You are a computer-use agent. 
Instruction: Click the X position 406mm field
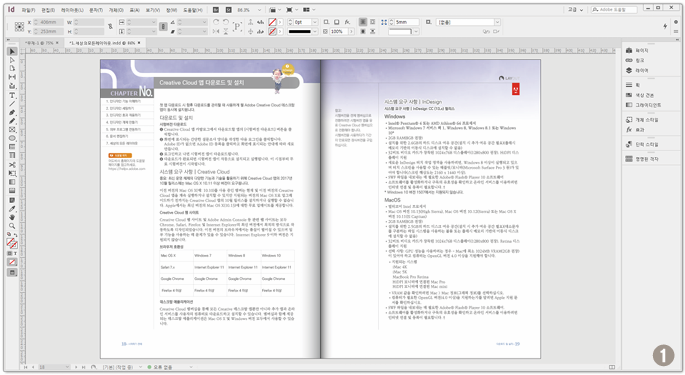coord(49,22)
